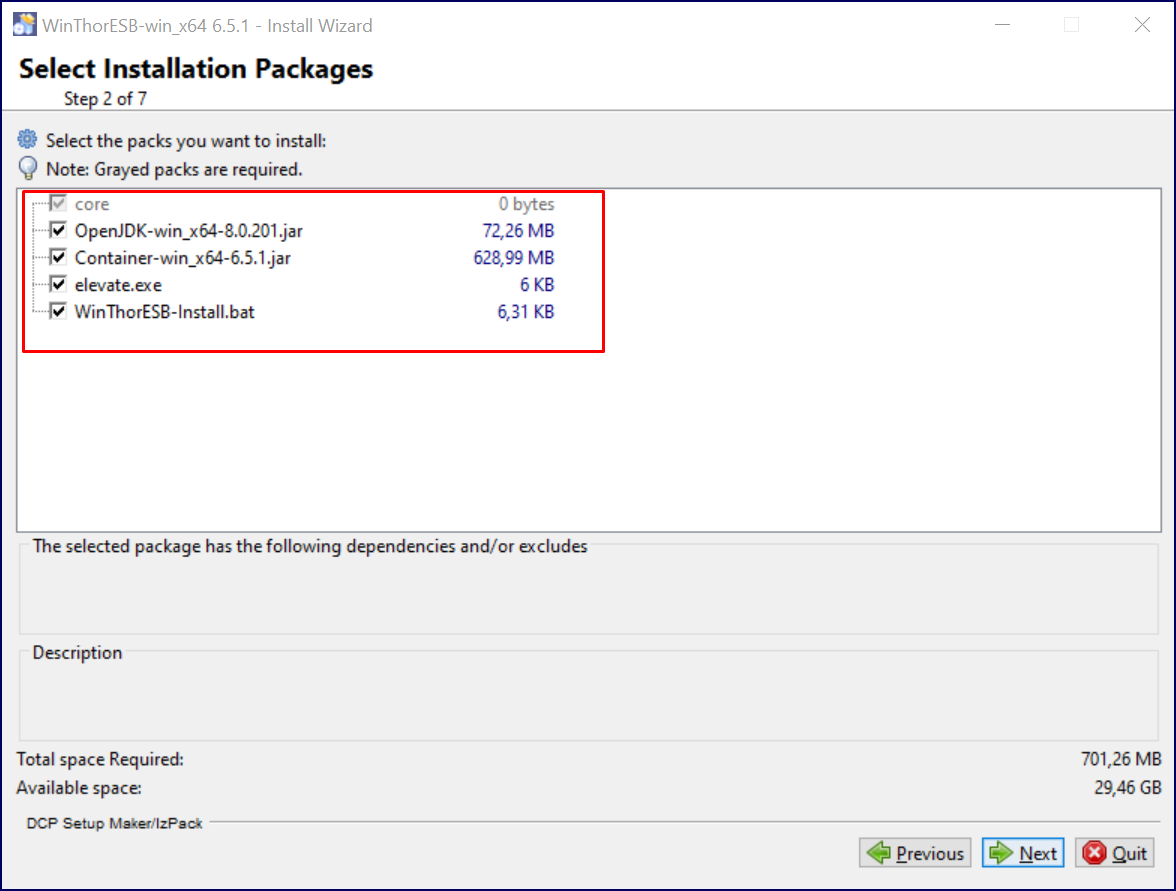The width and height of the screenshot is (1176, 891).
Task: Click the 701,26 MB total space value
Action: [1120, 759]
